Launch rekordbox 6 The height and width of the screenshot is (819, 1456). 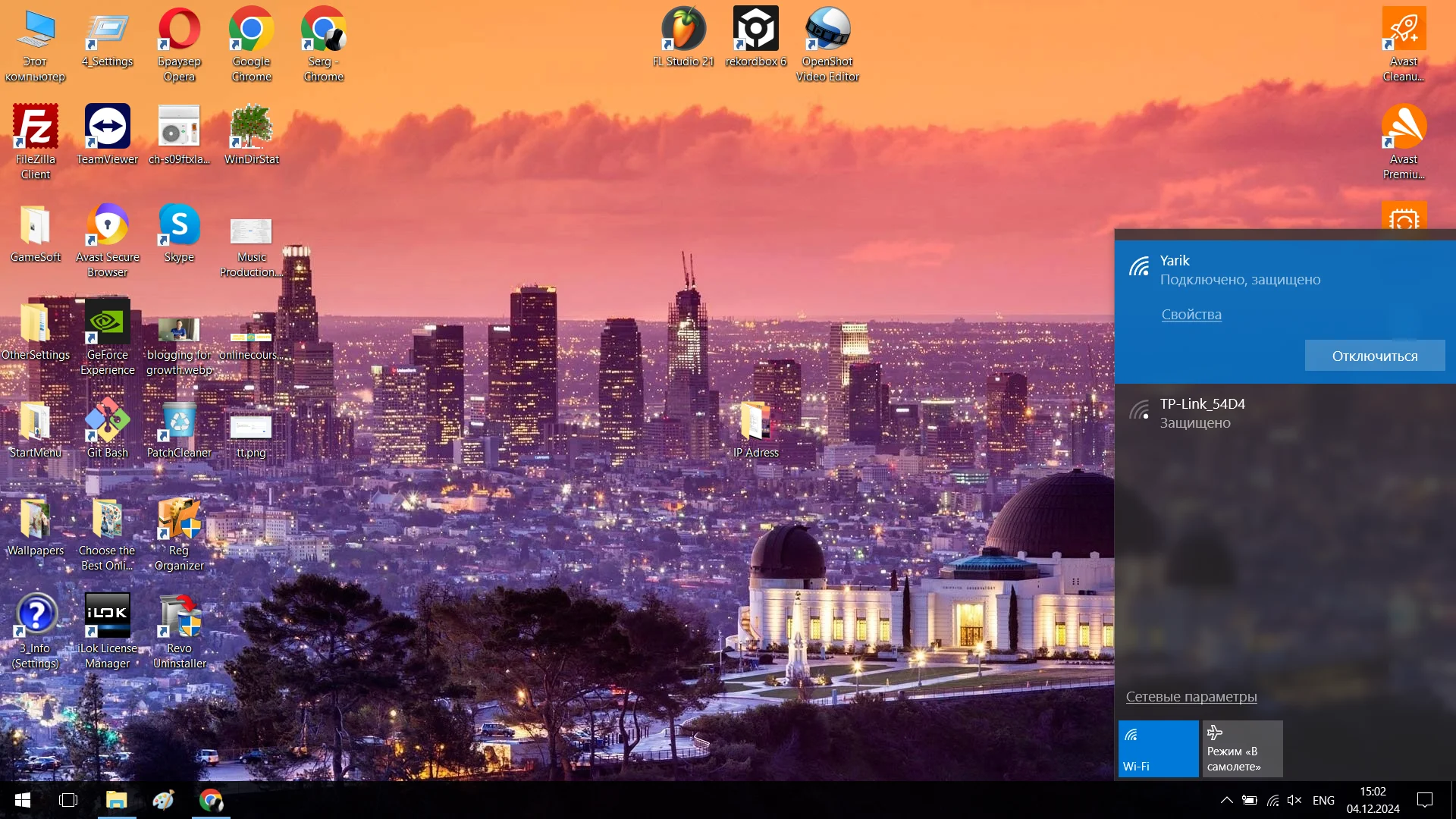pyautogui.click(x=755, y=34)
